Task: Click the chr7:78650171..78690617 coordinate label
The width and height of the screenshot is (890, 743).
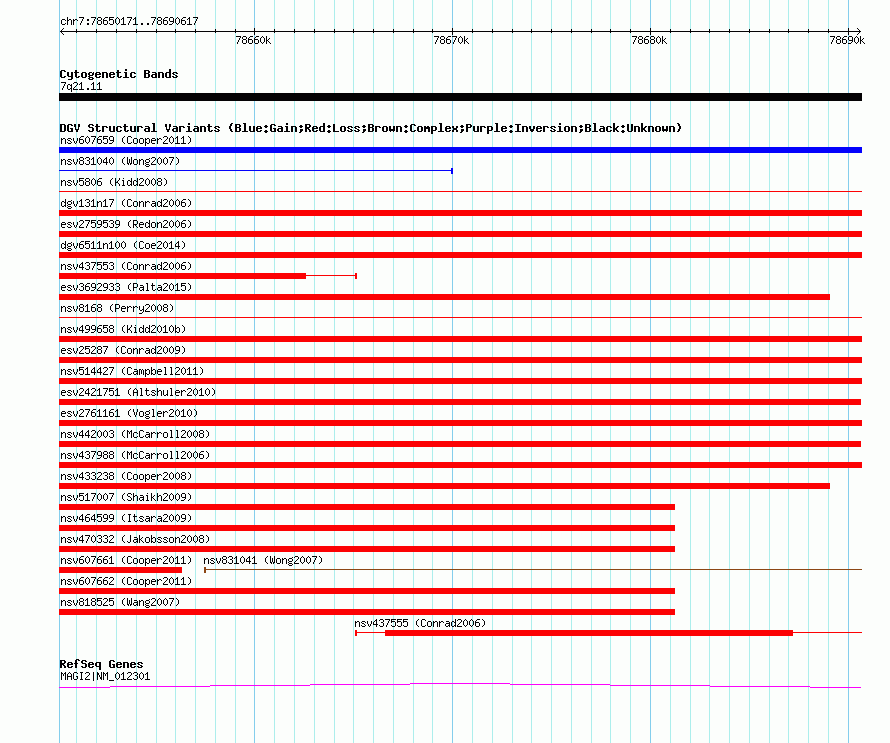Action: click(x=129, y=22)
